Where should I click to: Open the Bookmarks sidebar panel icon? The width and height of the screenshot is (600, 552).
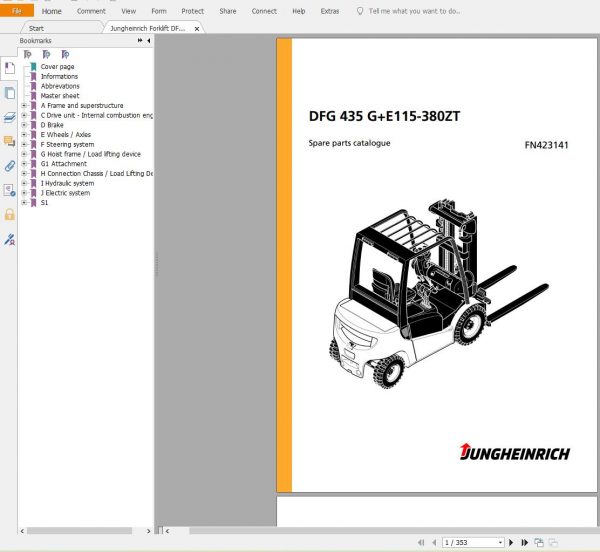click(9, 68)
